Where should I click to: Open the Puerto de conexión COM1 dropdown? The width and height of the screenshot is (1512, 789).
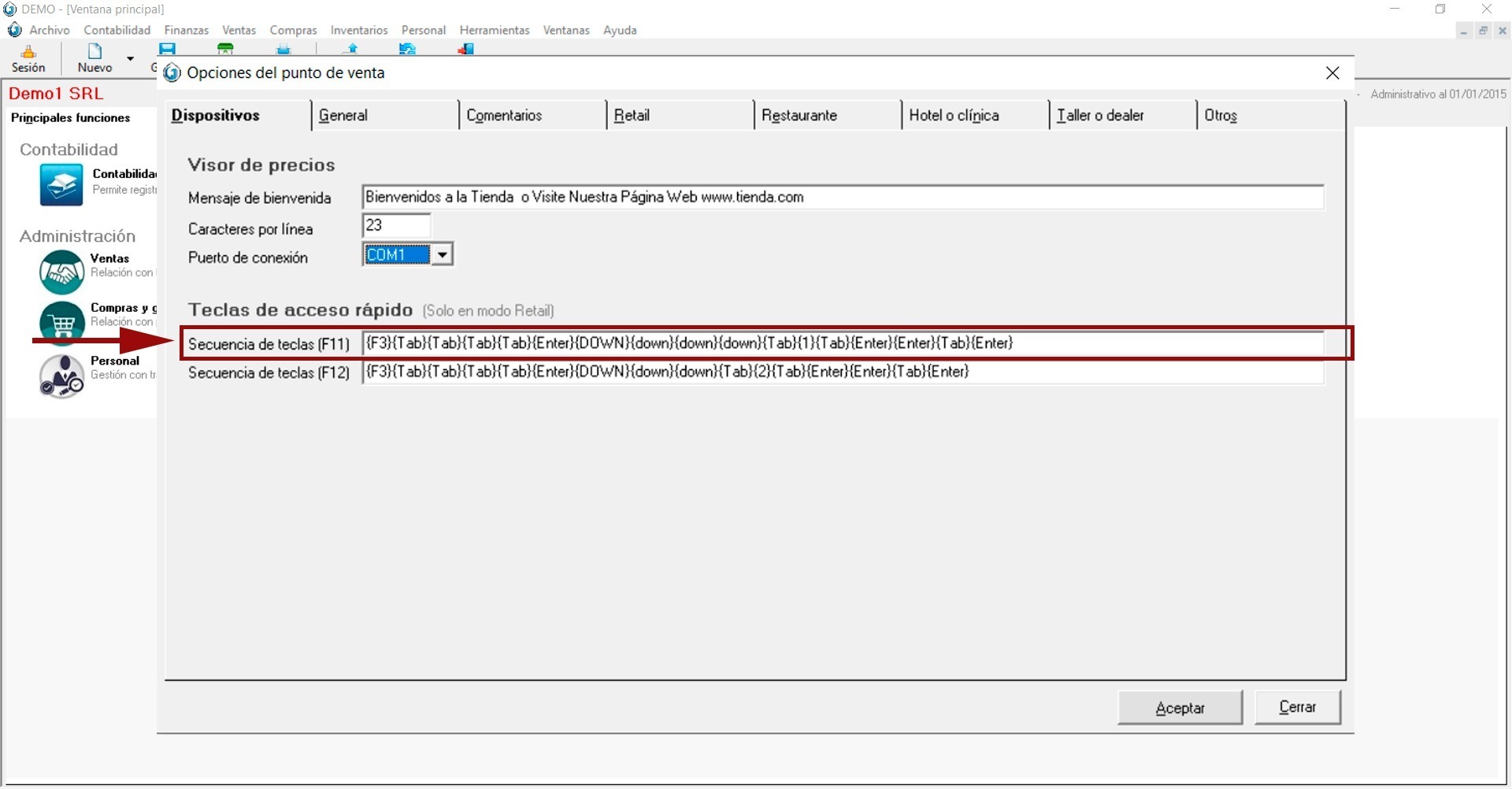click(443, 255)
